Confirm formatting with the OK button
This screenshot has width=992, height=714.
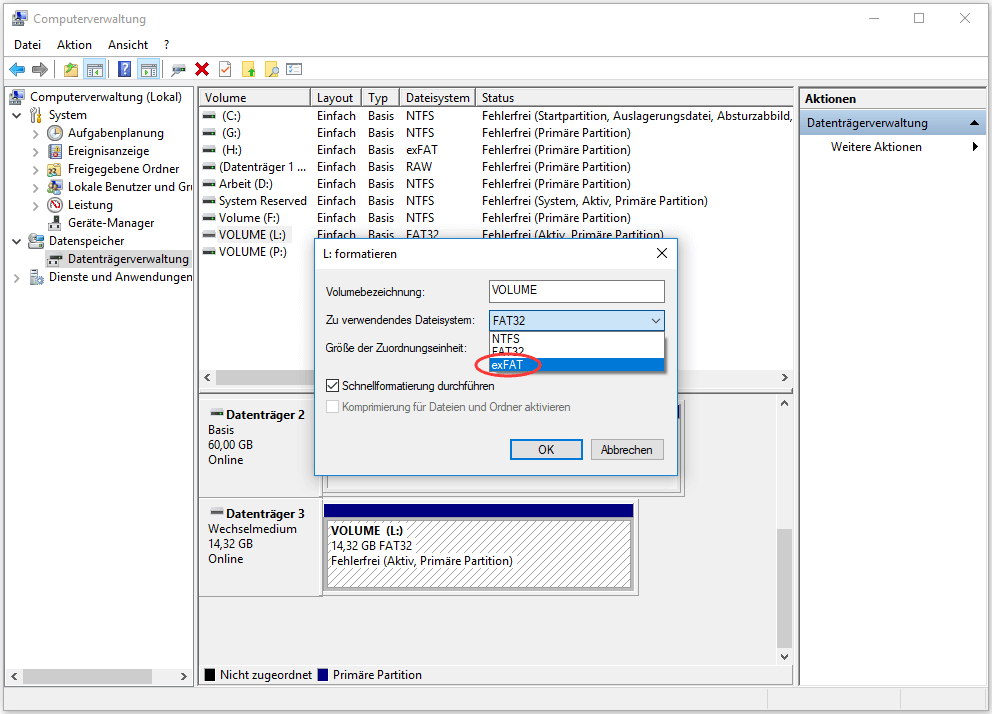[546, 450]
